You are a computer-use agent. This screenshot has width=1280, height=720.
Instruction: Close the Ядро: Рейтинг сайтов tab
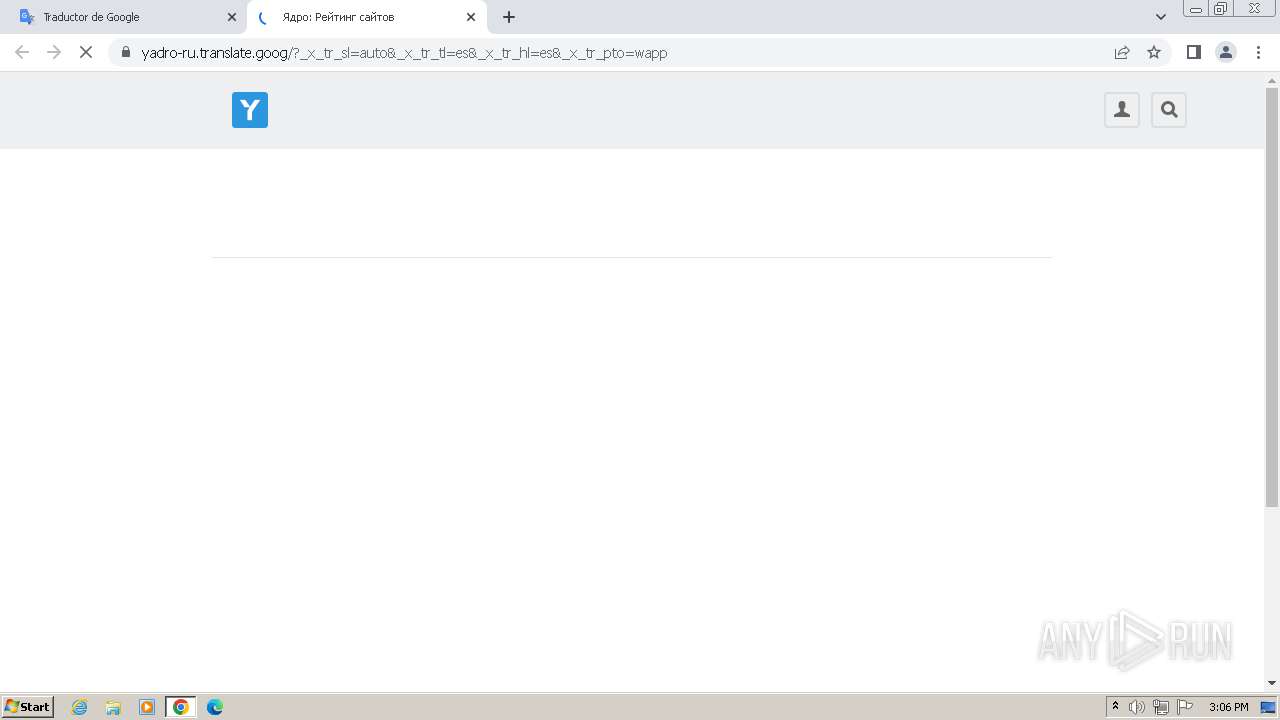point(471,17)
